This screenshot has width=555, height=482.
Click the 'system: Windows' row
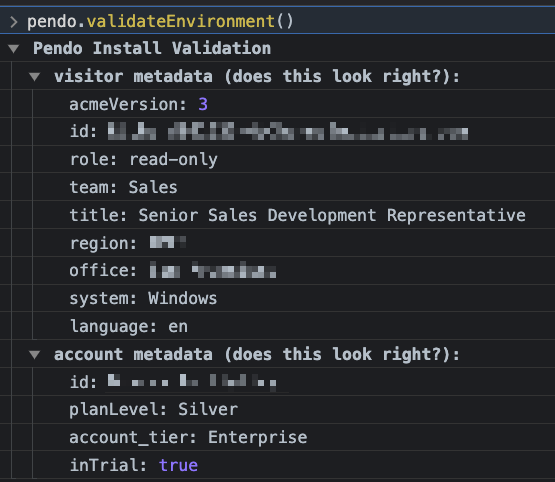point(294,298)
